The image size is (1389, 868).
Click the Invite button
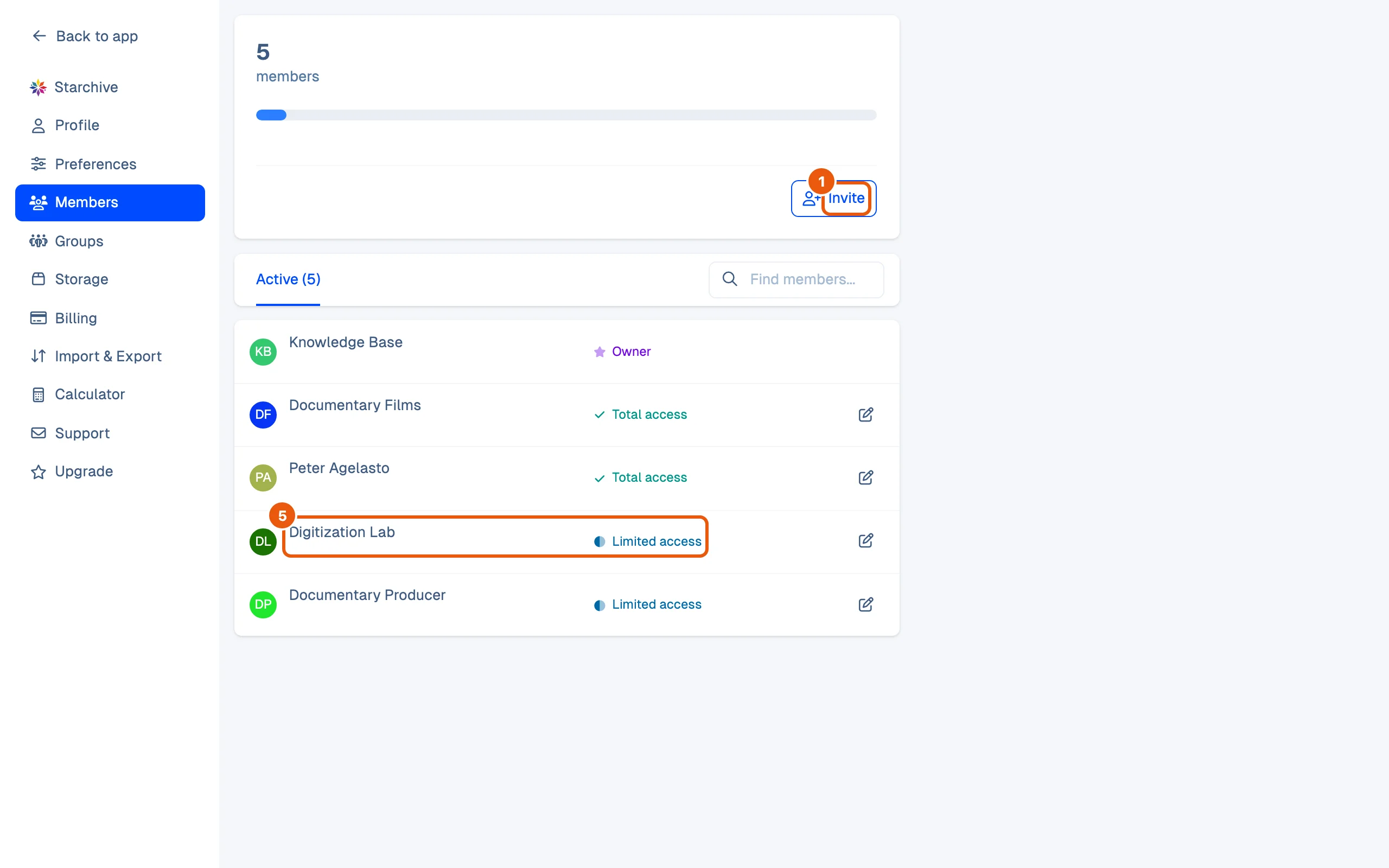point(833,199)
